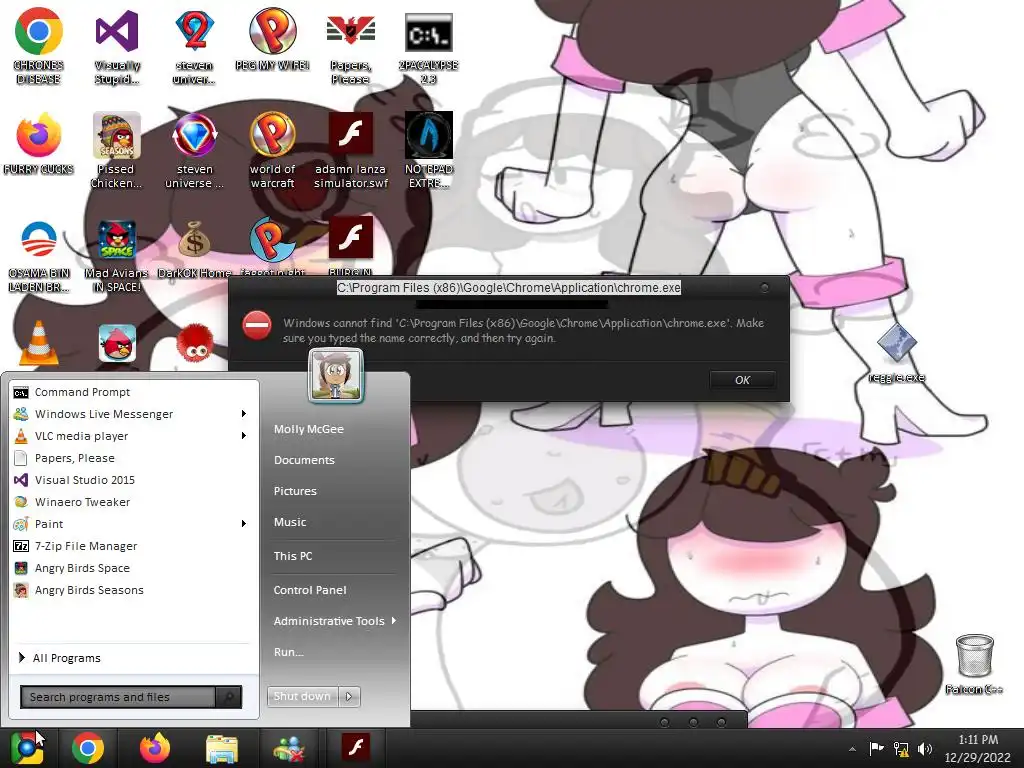Expand the Paint jump list arrow
The image size is (1024, 768).
[244, 524]
